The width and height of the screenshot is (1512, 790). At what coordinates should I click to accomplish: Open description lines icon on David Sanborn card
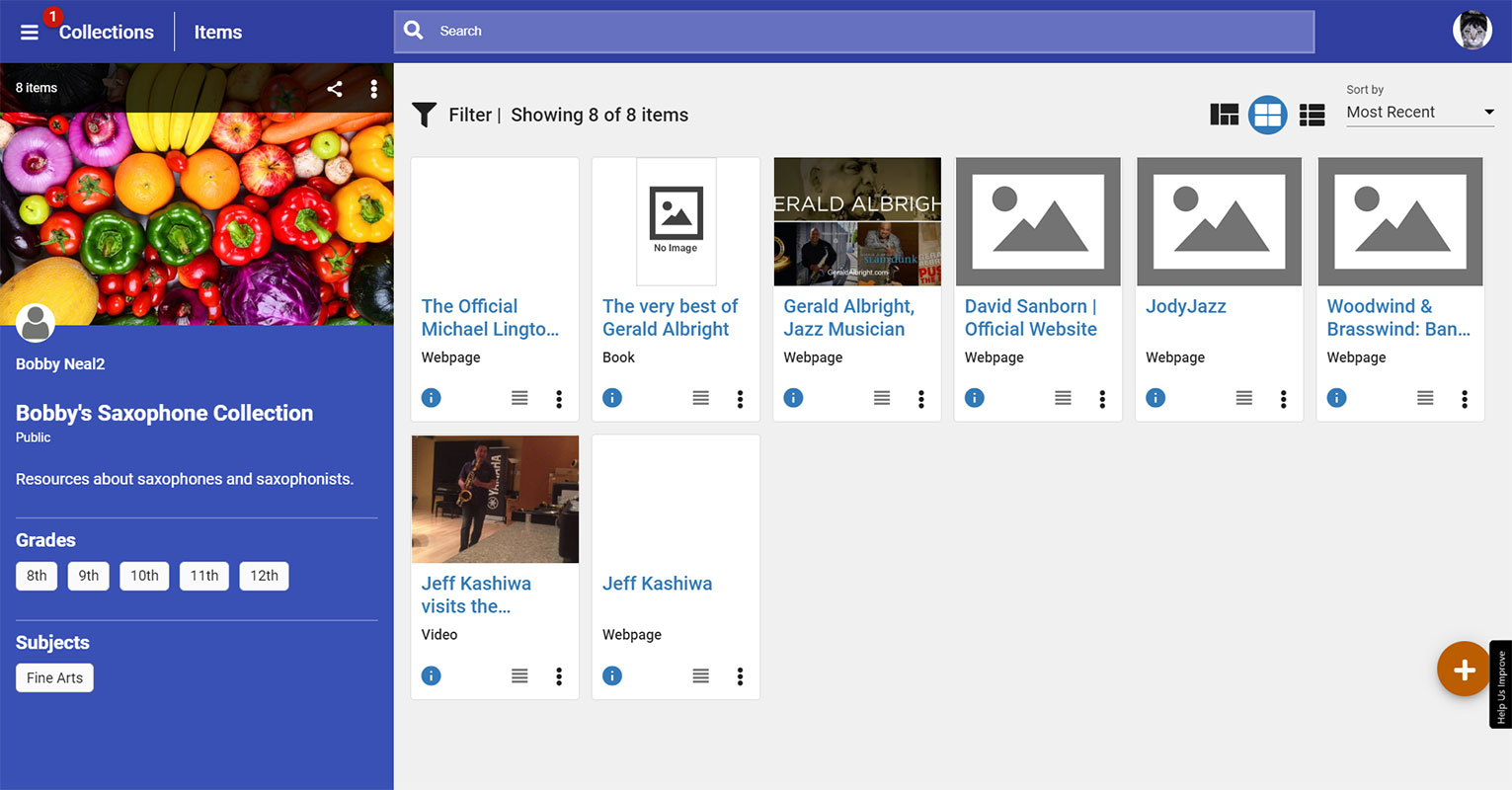click(x=1063, y=398)
